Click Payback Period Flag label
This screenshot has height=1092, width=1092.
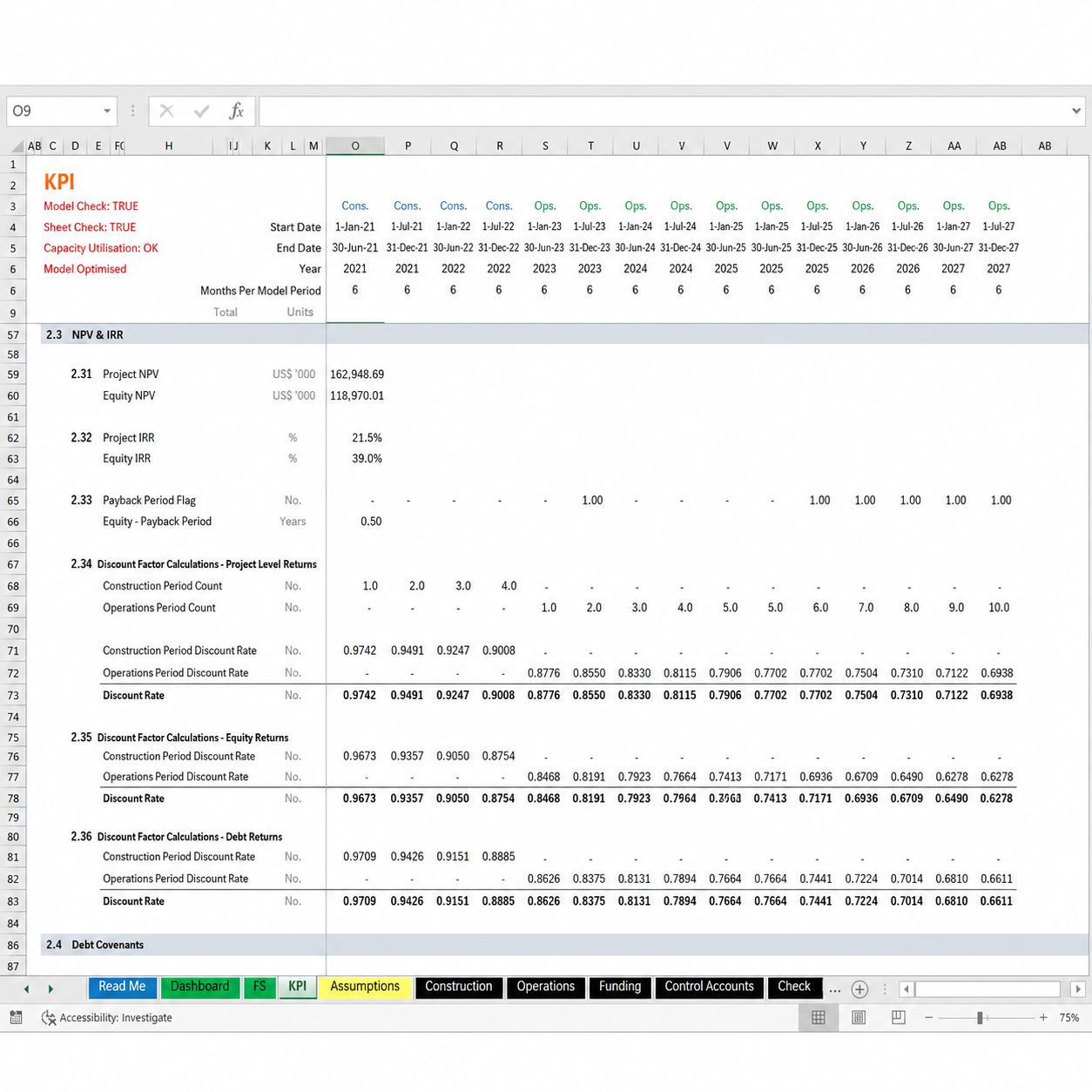[x=149, y=501]
